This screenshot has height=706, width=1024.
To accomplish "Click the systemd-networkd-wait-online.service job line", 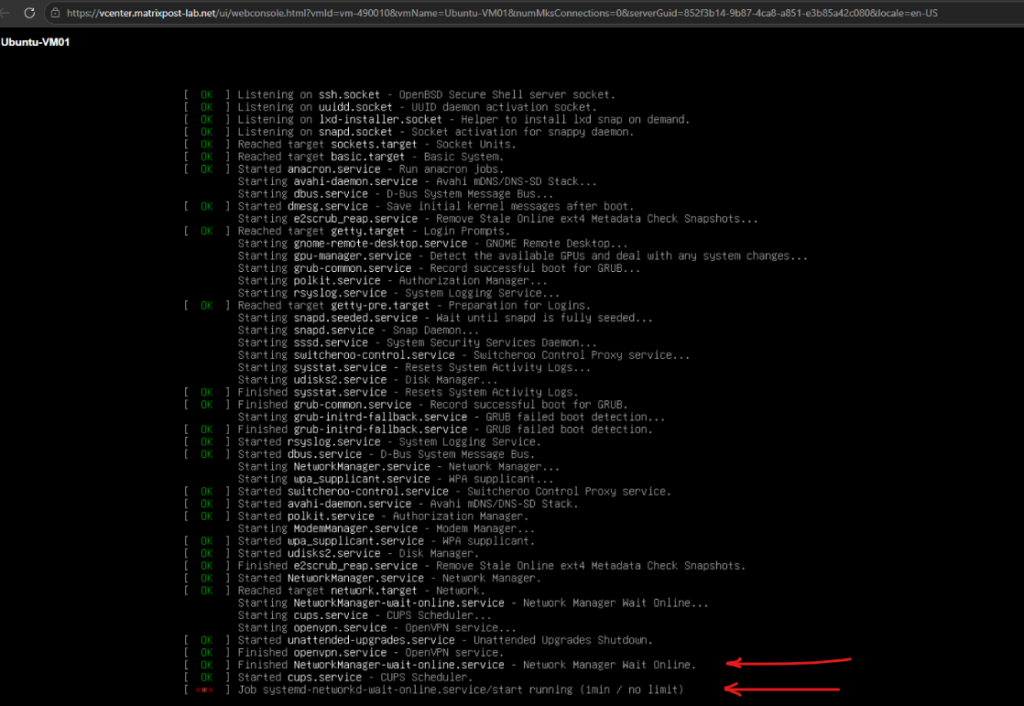I will pos(460,690).
